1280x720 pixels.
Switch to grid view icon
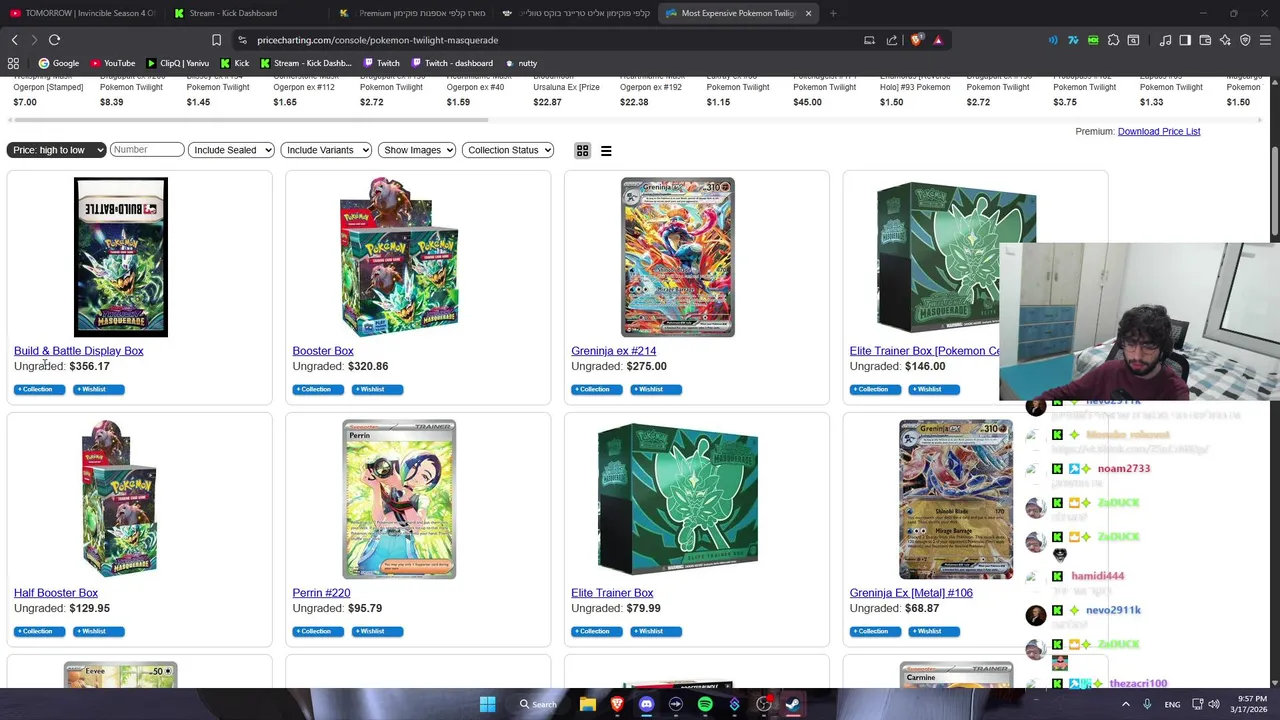[x=582, y=150]
